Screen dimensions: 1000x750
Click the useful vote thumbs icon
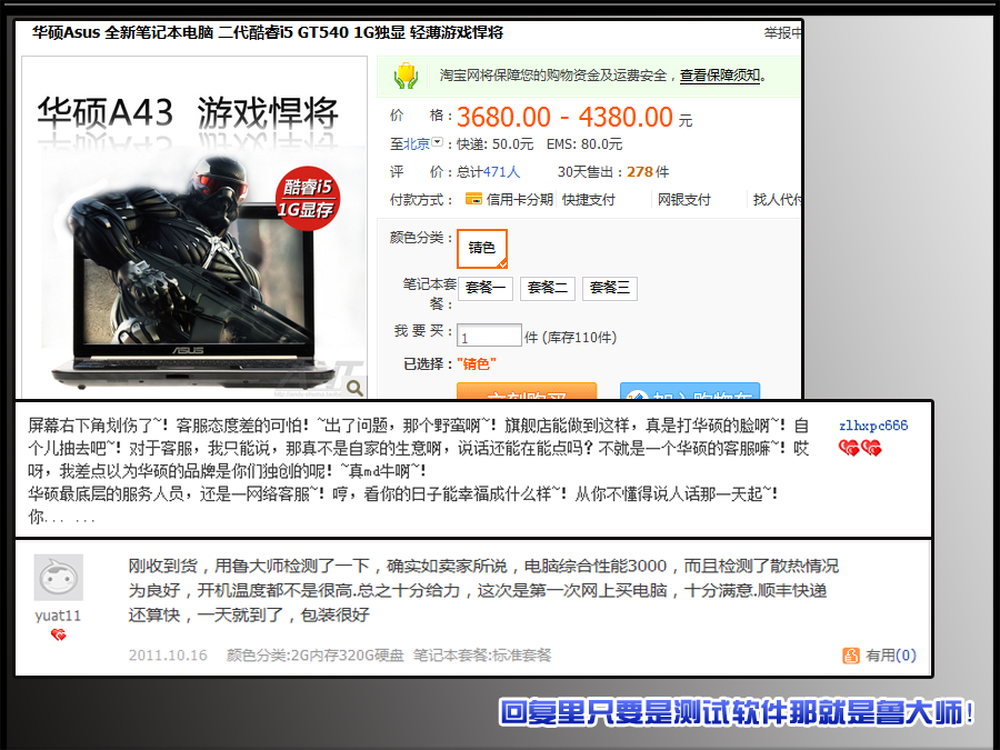coord(851,655)
